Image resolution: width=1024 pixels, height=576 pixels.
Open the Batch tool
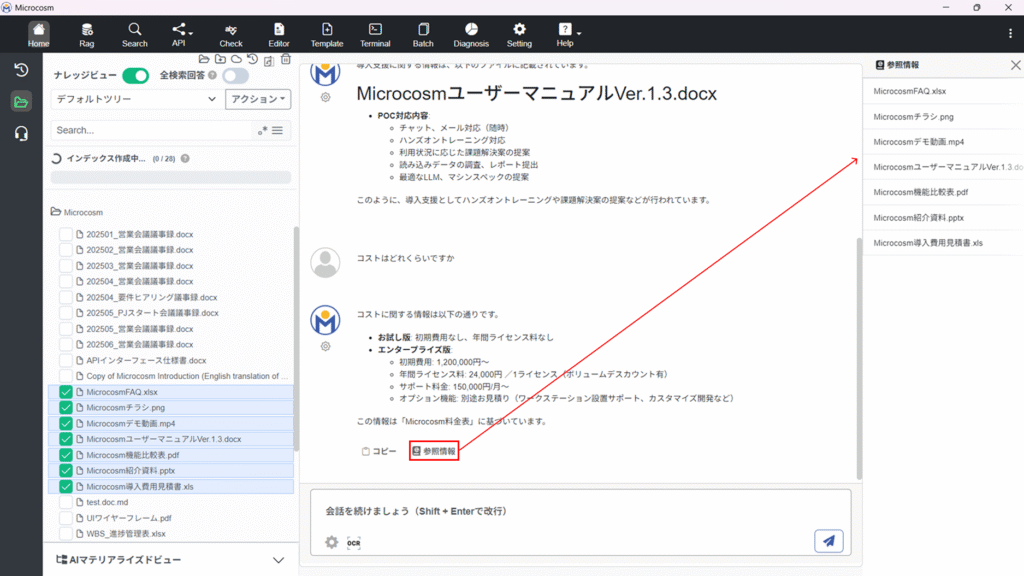423,34
